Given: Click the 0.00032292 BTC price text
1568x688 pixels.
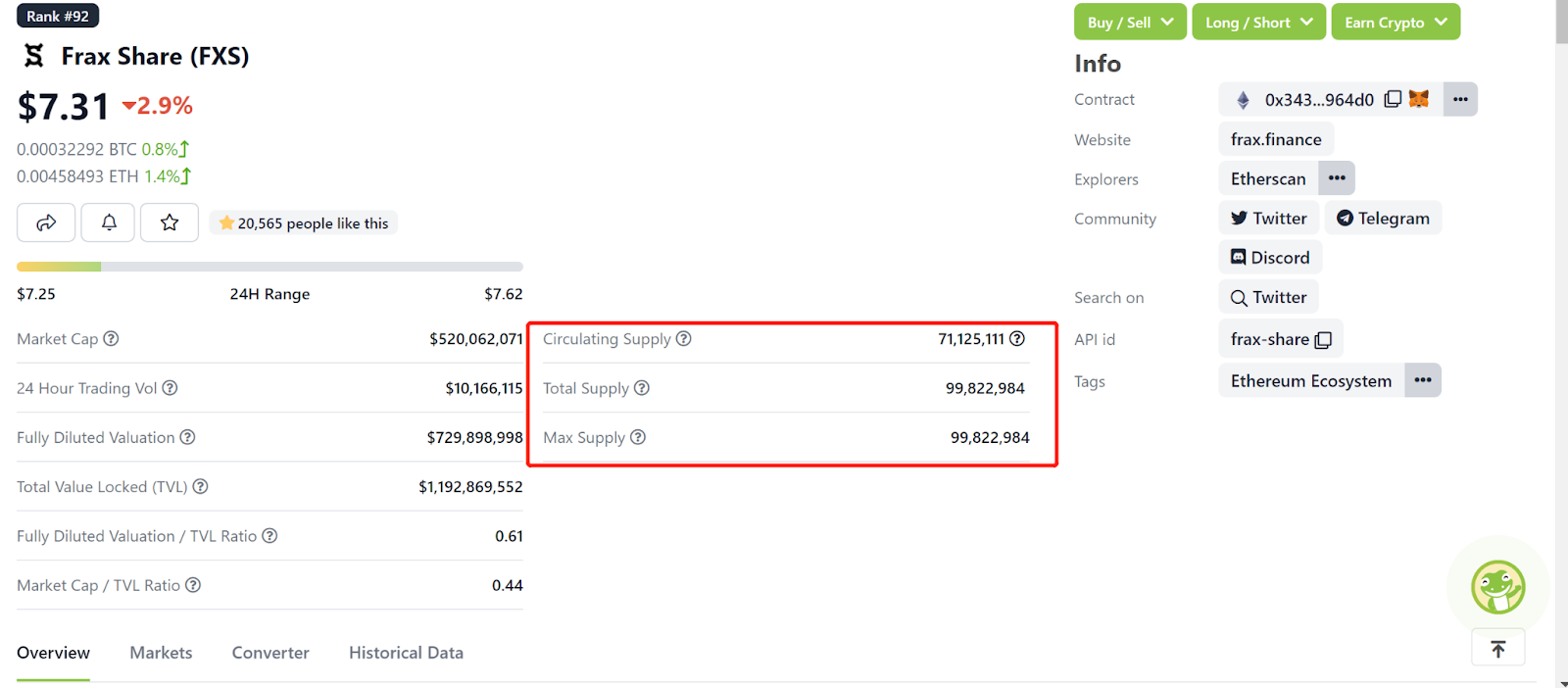Looking at the screenshot, I should [76, 149].
